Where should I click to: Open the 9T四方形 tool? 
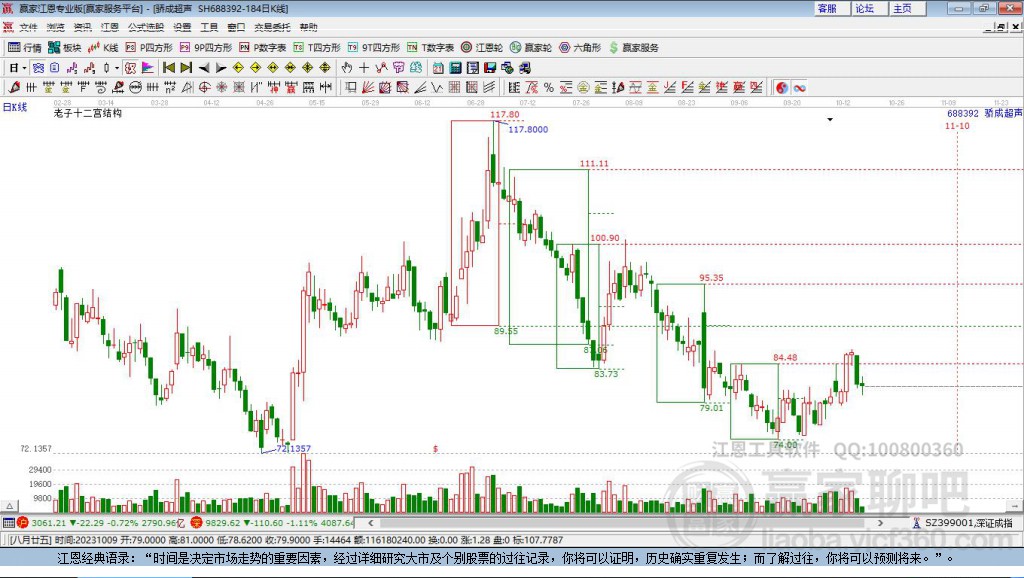pyautogui.click(x=374, y=48)
